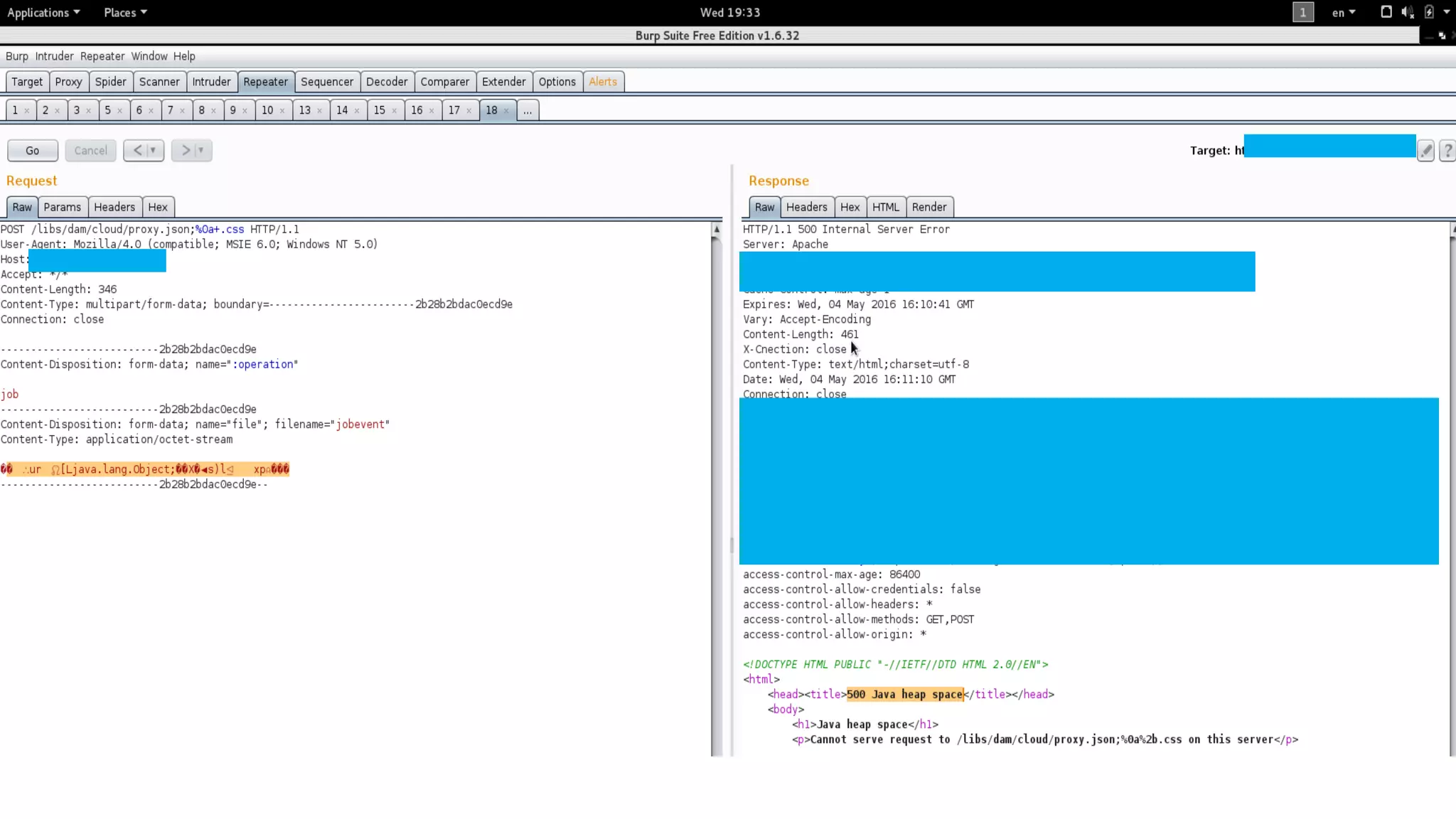Switch to the Intruder tool tab

[211, 82]
